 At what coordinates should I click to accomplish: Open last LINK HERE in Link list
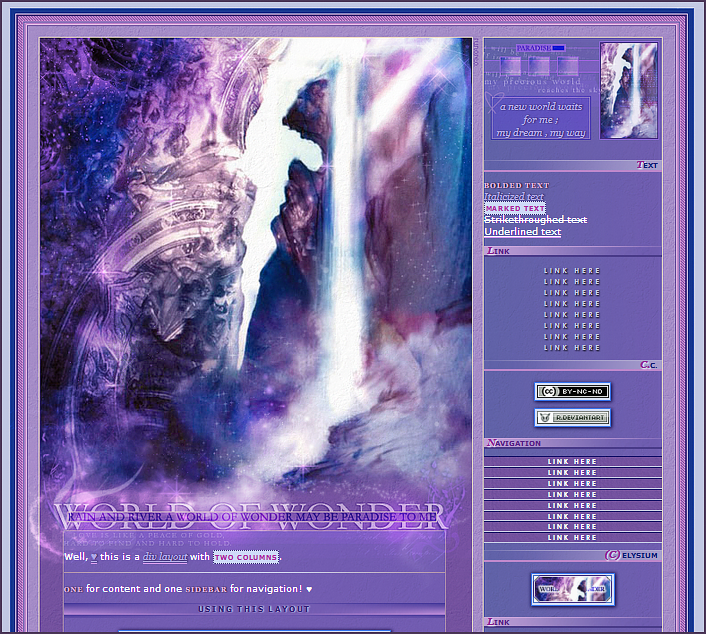(572, 348)
